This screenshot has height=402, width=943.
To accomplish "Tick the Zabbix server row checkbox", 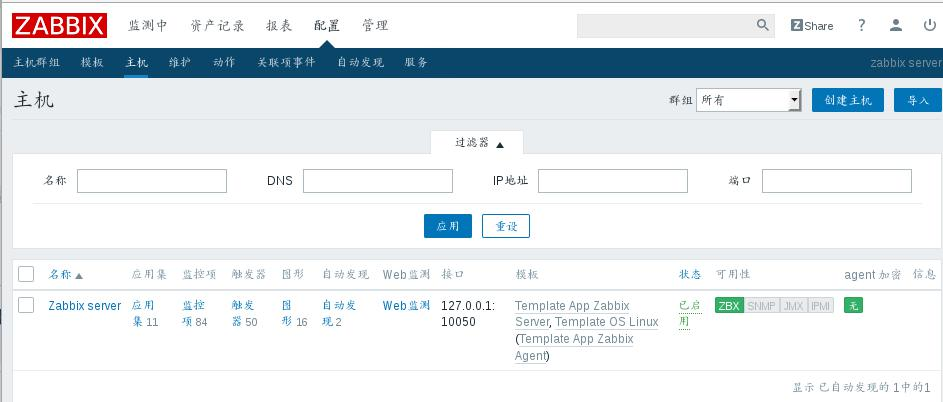I will coord(26,305).
